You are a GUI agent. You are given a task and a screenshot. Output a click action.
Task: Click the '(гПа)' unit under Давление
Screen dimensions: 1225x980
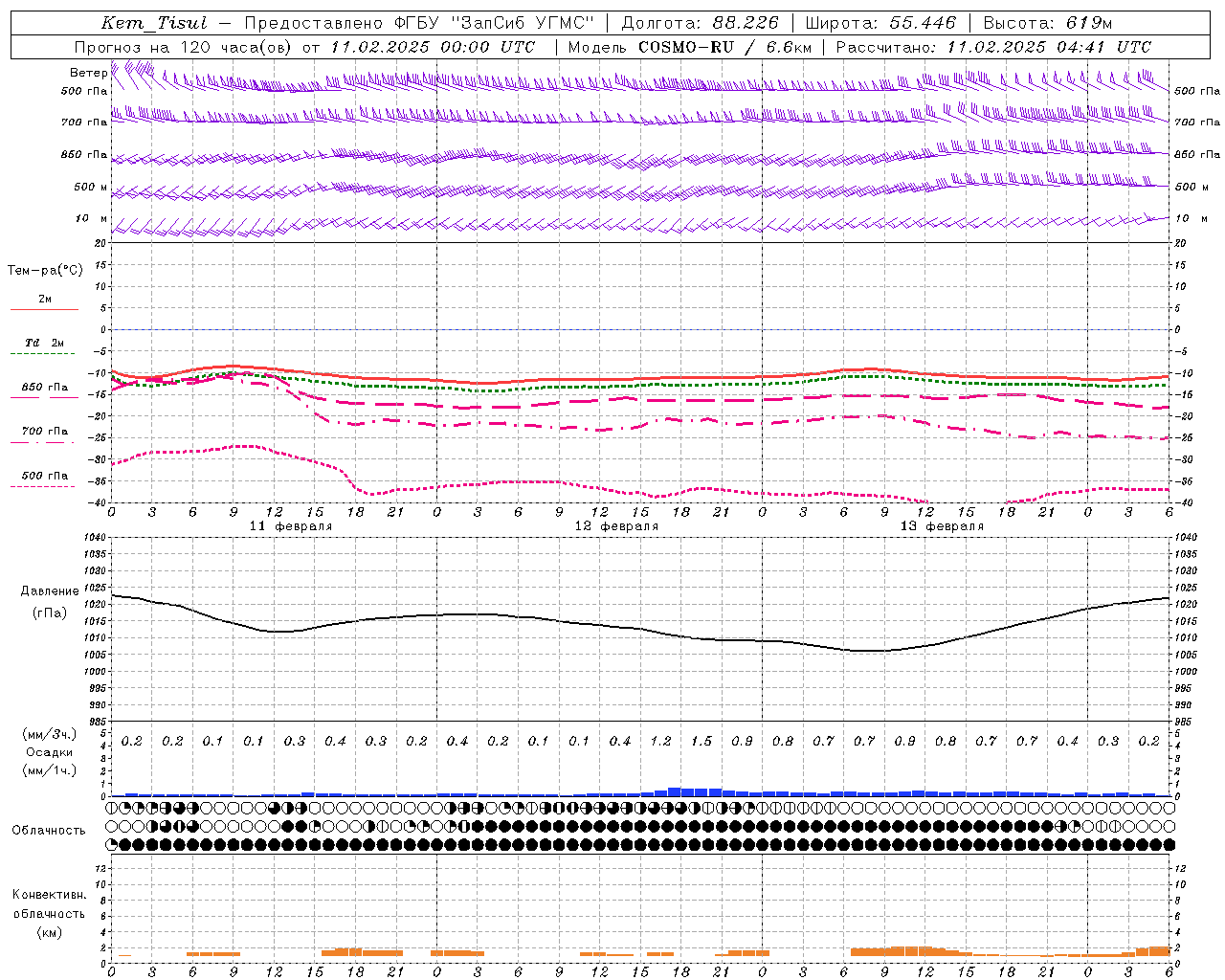[50, 612]
